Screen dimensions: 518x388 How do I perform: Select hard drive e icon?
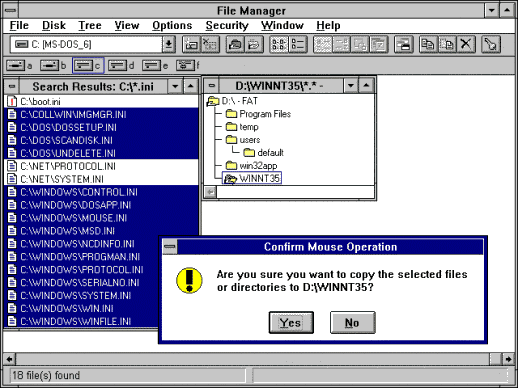[x=151, y=65]
